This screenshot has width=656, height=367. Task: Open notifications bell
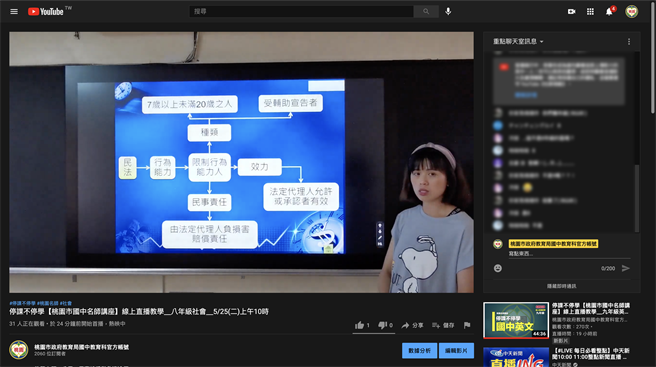tap(609, 11)
